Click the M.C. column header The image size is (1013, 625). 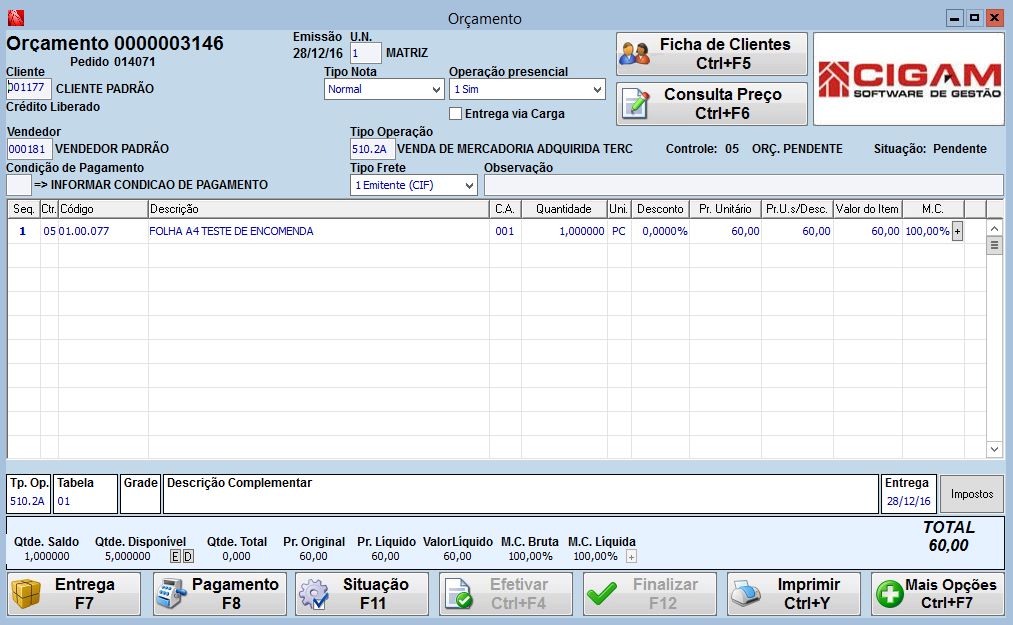[x=933, y=209]
